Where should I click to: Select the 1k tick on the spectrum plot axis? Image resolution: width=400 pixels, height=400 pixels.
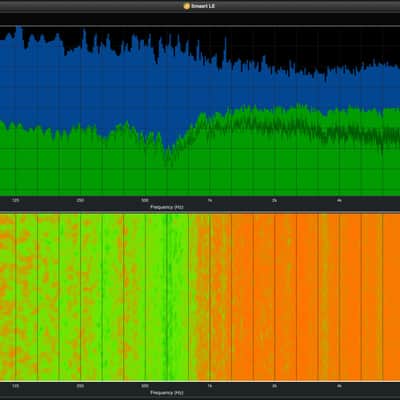coord(210,201)
